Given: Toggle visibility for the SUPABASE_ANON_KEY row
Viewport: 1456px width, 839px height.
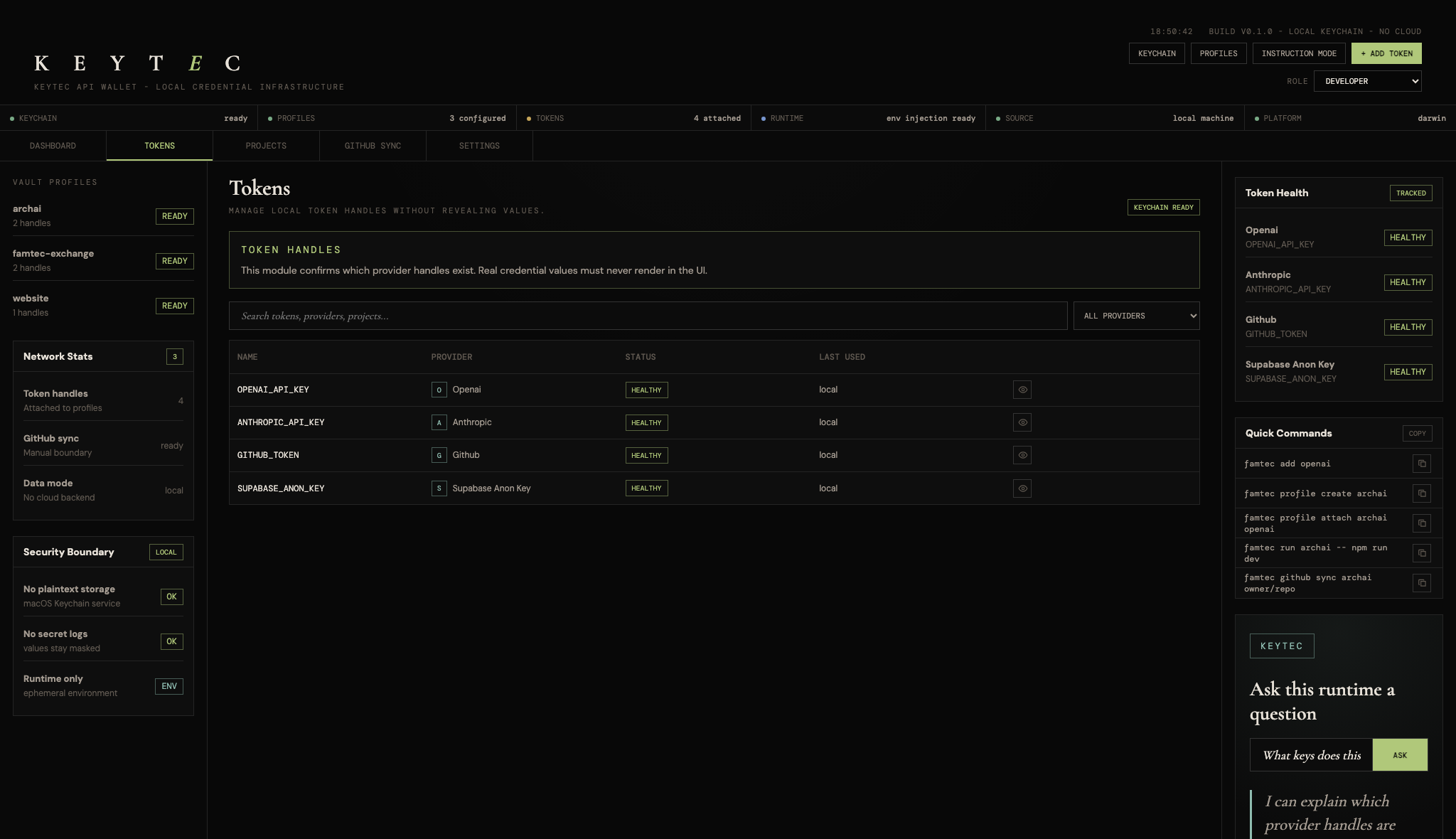Looking at the screenshot, I should point(1022,488).
